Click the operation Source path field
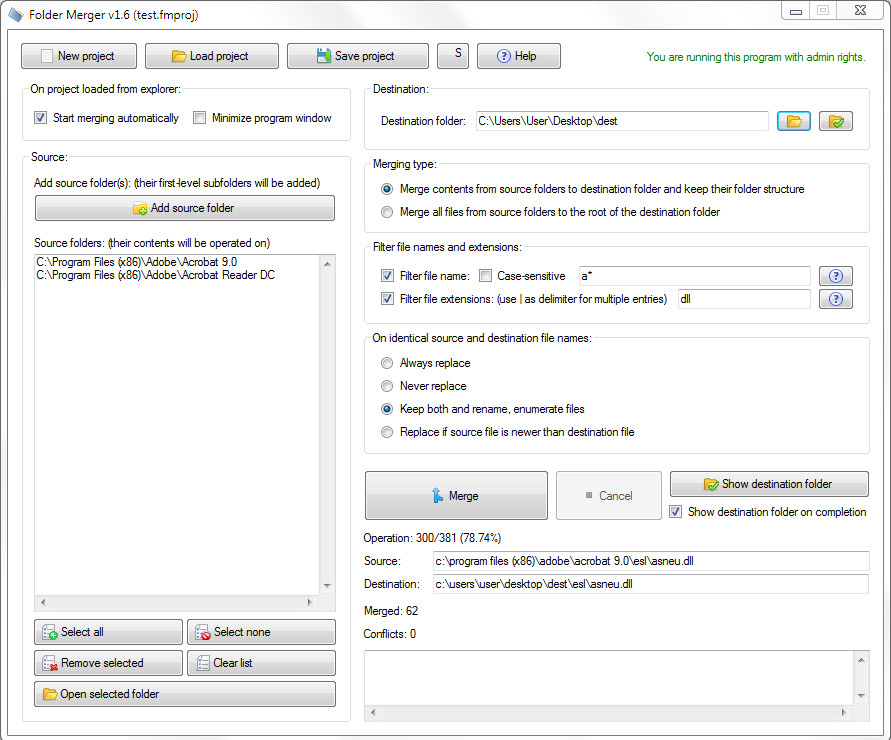 (651, 561)
